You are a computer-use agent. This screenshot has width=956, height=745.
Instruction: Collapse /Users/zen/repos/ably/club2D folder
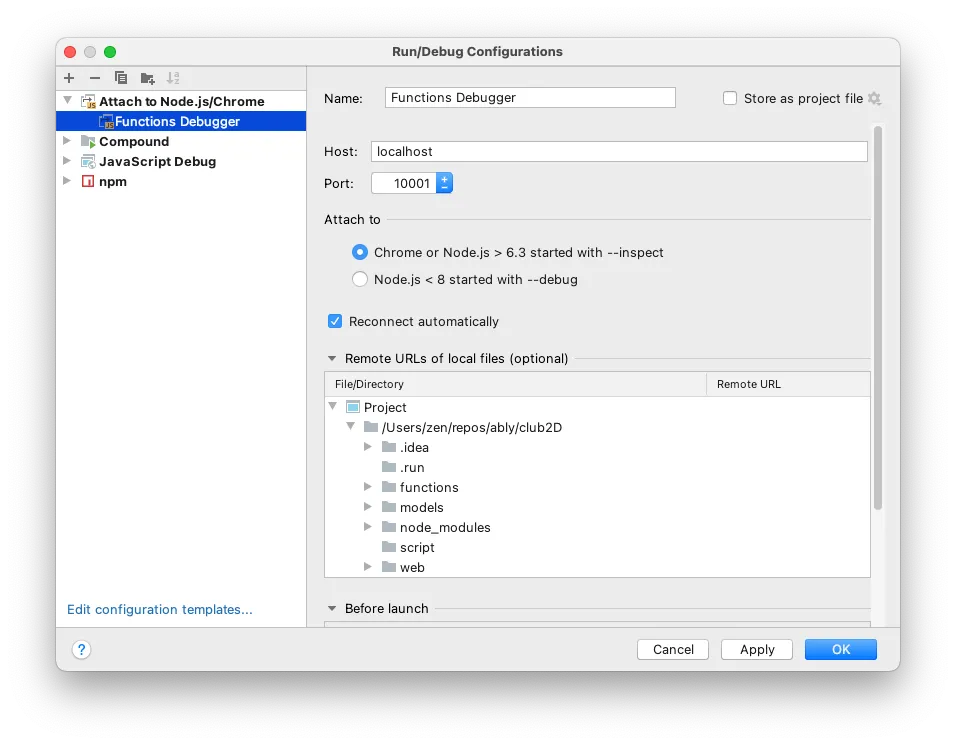coord(351,426)
